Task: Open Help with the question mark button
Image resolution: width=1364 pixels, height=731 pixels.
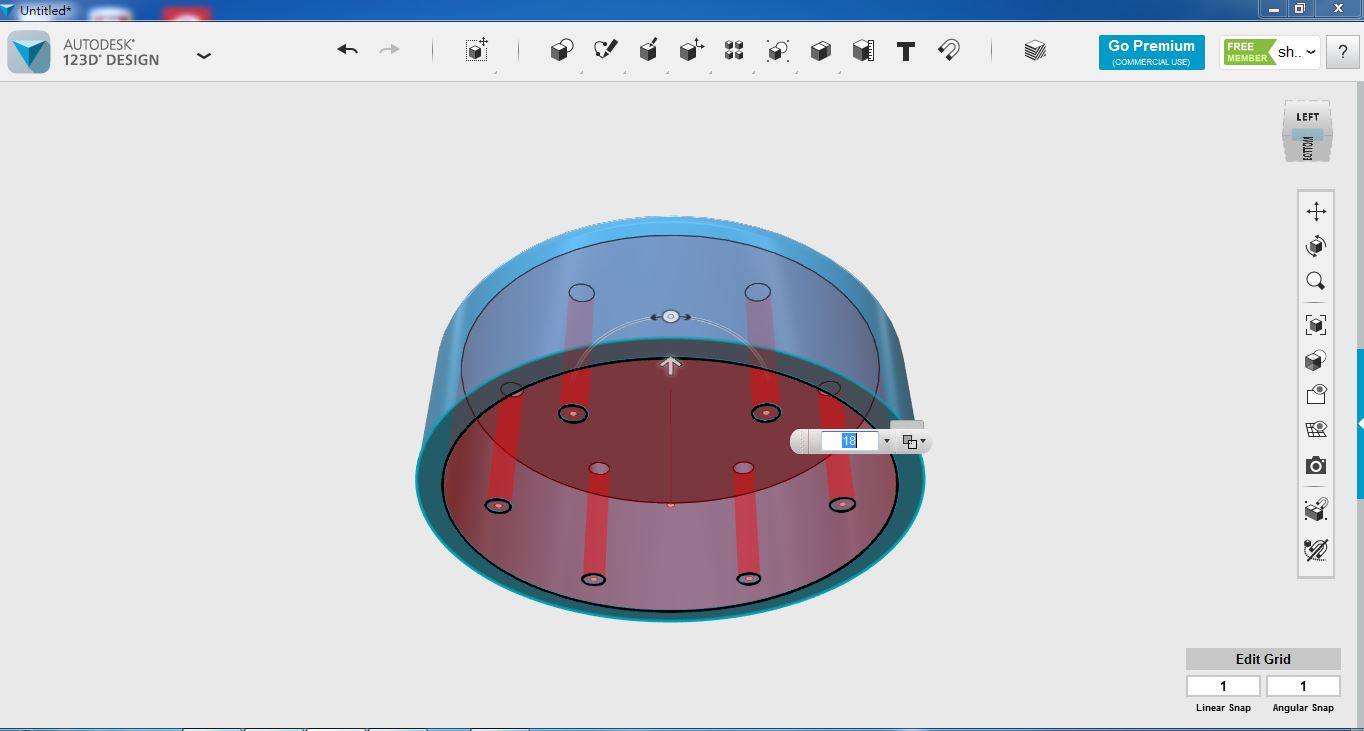Action: pyautogui.click(x=1342, y=52)
